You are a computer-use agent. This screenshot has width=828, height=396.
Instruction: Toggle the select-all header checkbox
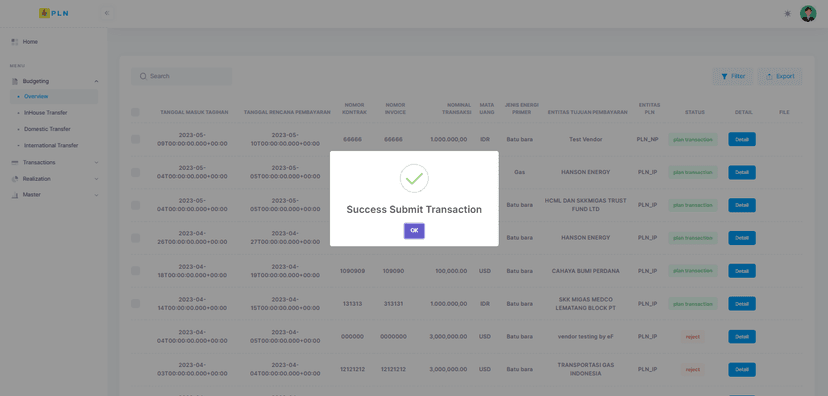point(135,112)
